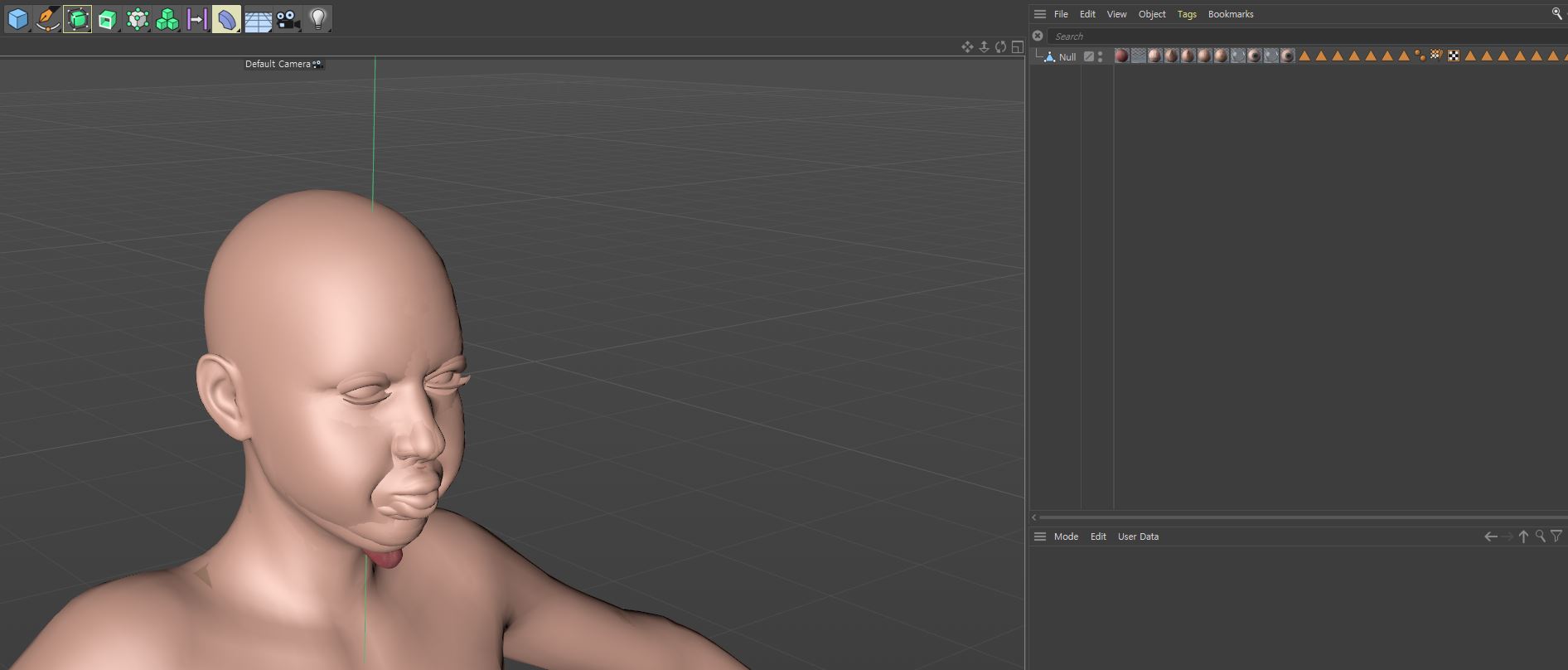This screenshot has height=670, width=1568.
Task: Add a Camera object from toolbar
Action: coord(288,19)
